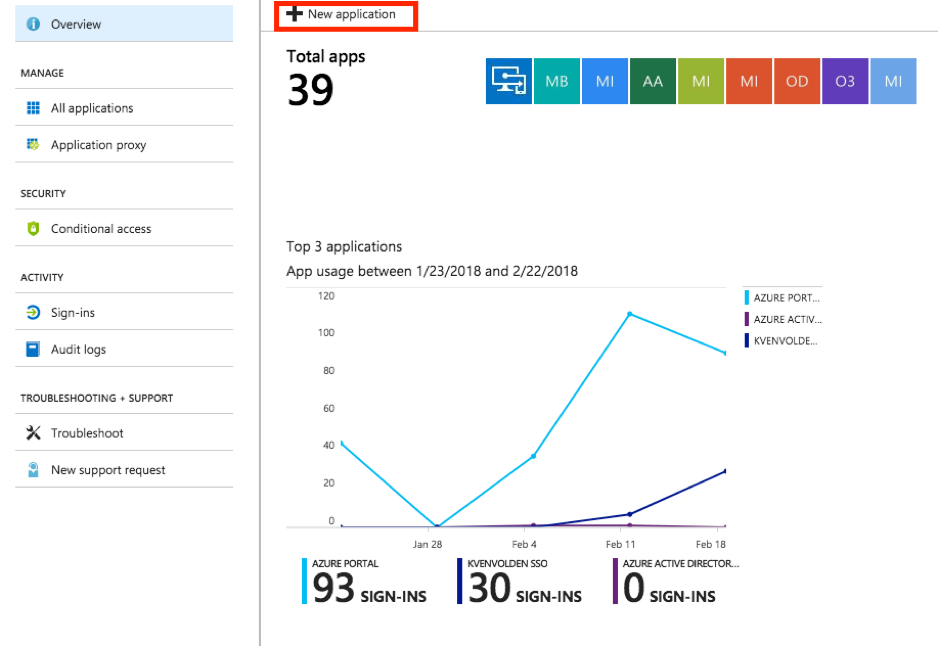Open the Overview menu item
The height and width of the screenshot is (646, 938).
click(124, 24)
